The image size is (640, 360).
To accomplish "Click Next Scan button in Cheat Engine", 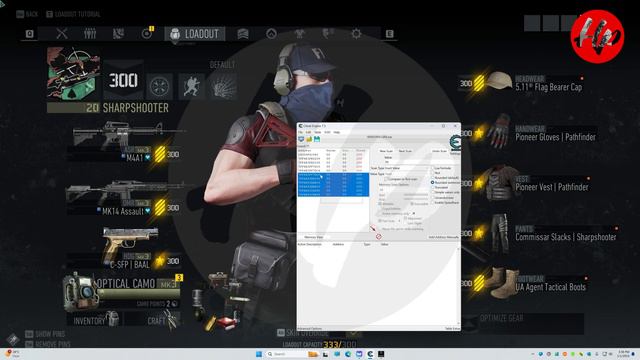I will [x=405, y=151].
